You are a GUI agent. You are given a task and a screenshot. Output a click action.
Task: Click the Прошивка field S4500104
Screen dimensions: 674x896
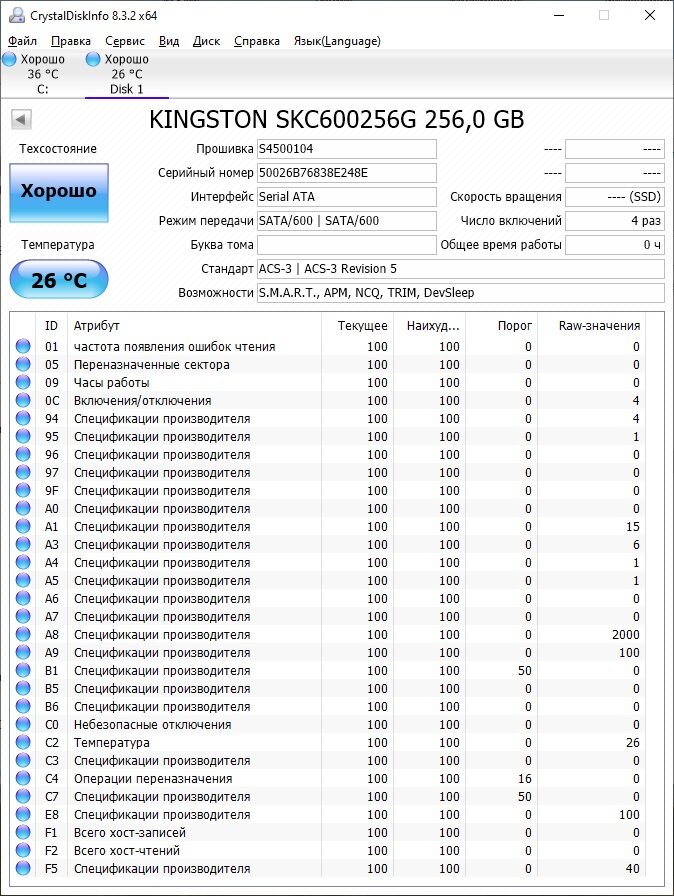tap(347, 149)
